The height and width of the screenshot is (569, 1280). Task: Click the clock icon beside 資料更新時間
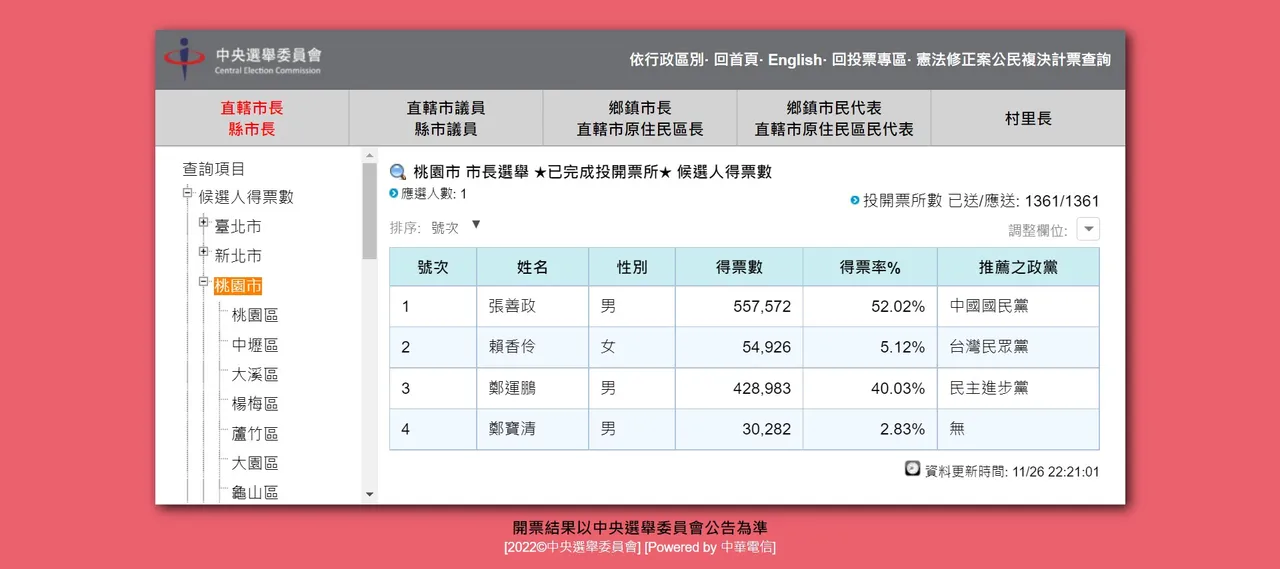pyautogui.click(x=912, y=468)
